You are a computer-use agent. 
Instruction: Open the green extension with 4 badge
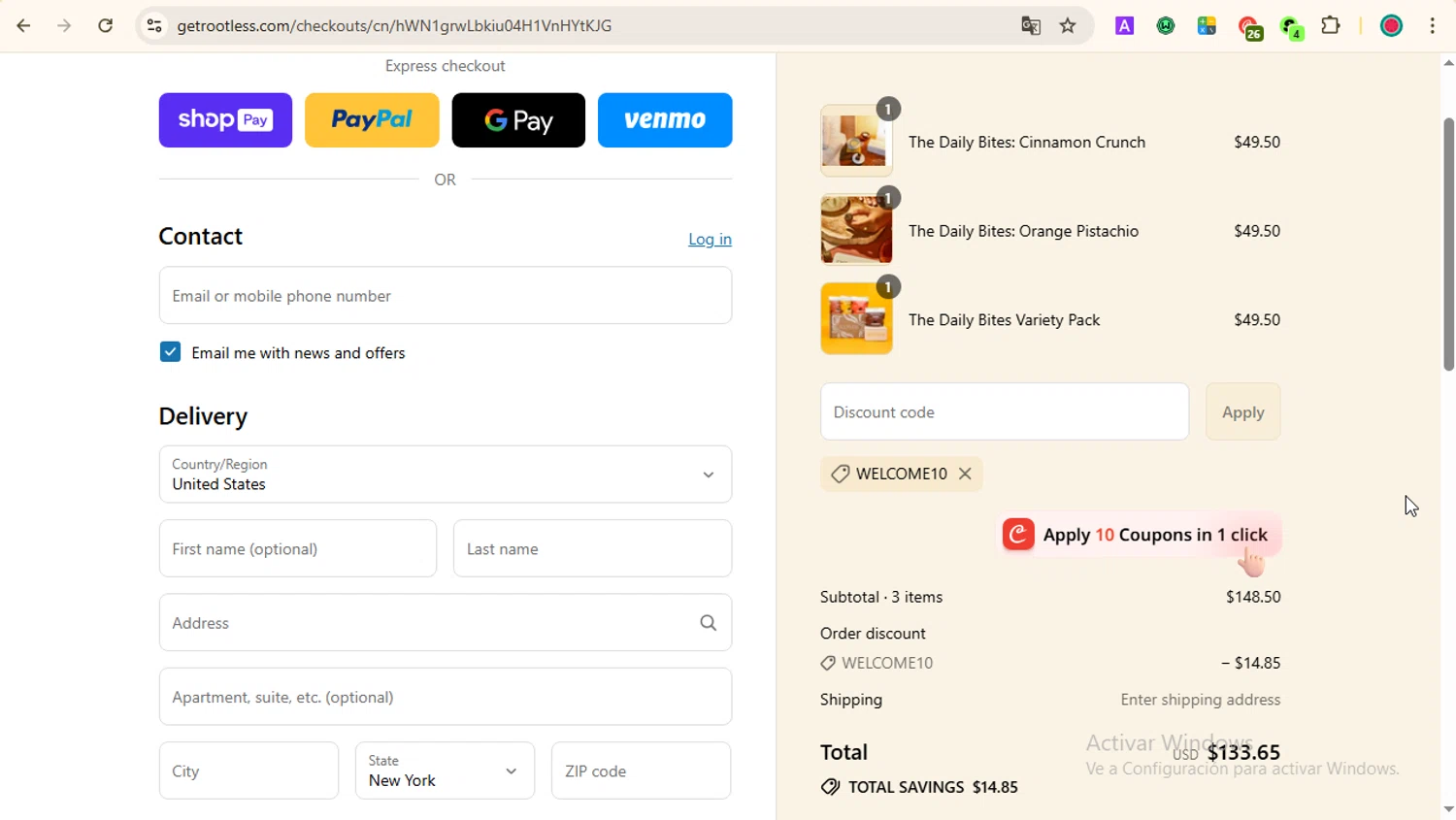pyautogui.click(x=1291, y=27)
